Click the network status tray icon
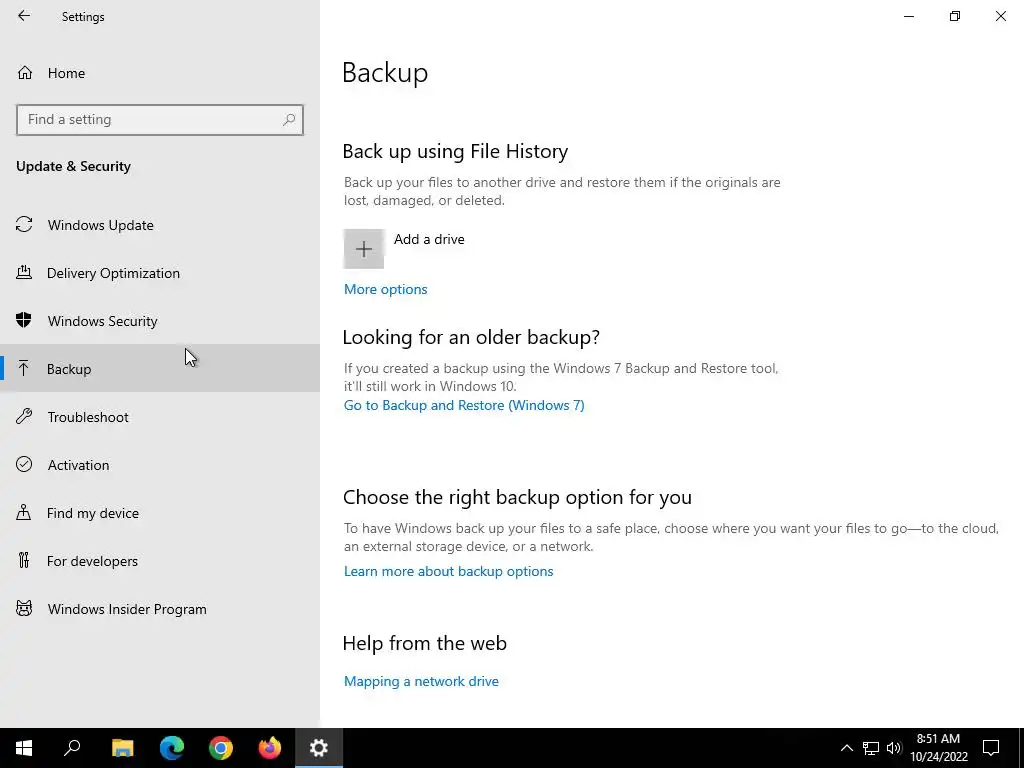Viewport: 1024px width, 768px height. pos(871,748)
